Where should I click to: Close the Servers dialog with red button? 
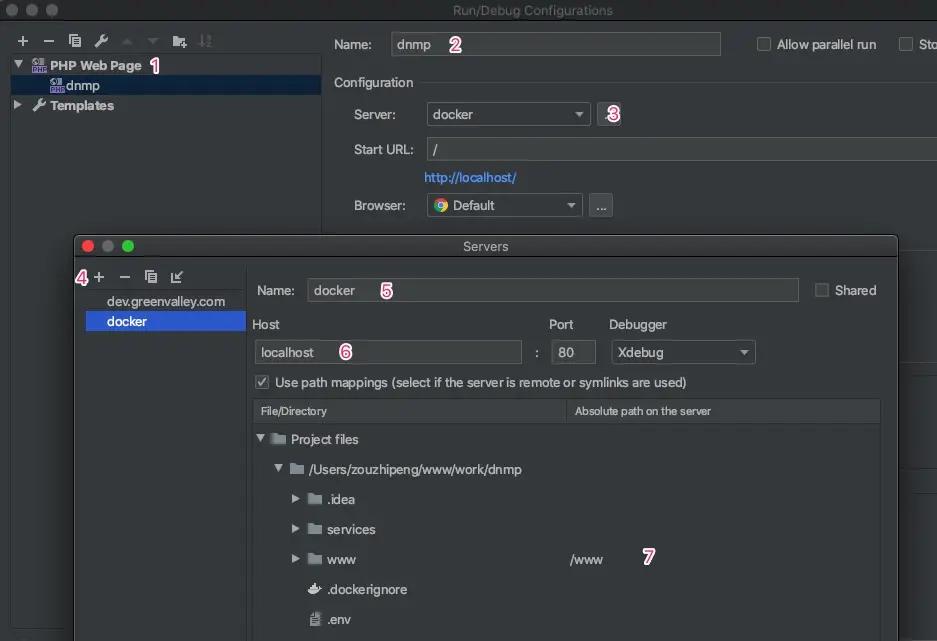88,246
